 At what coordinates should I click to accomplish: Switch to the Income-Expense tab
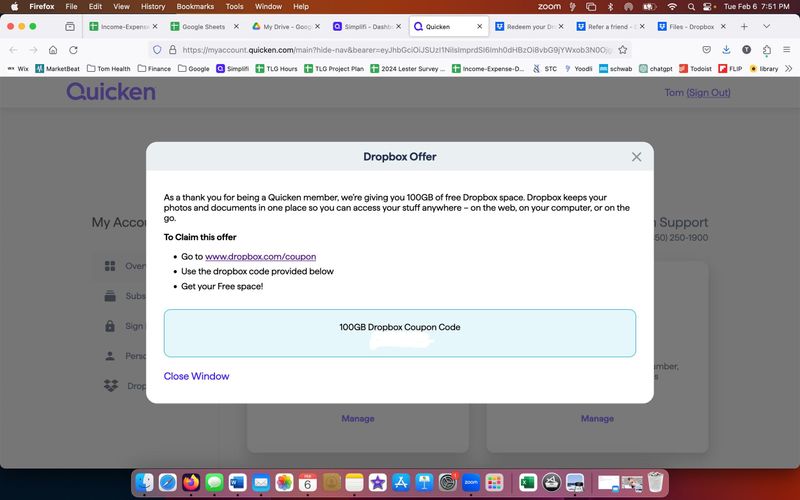tap(123, 27)
